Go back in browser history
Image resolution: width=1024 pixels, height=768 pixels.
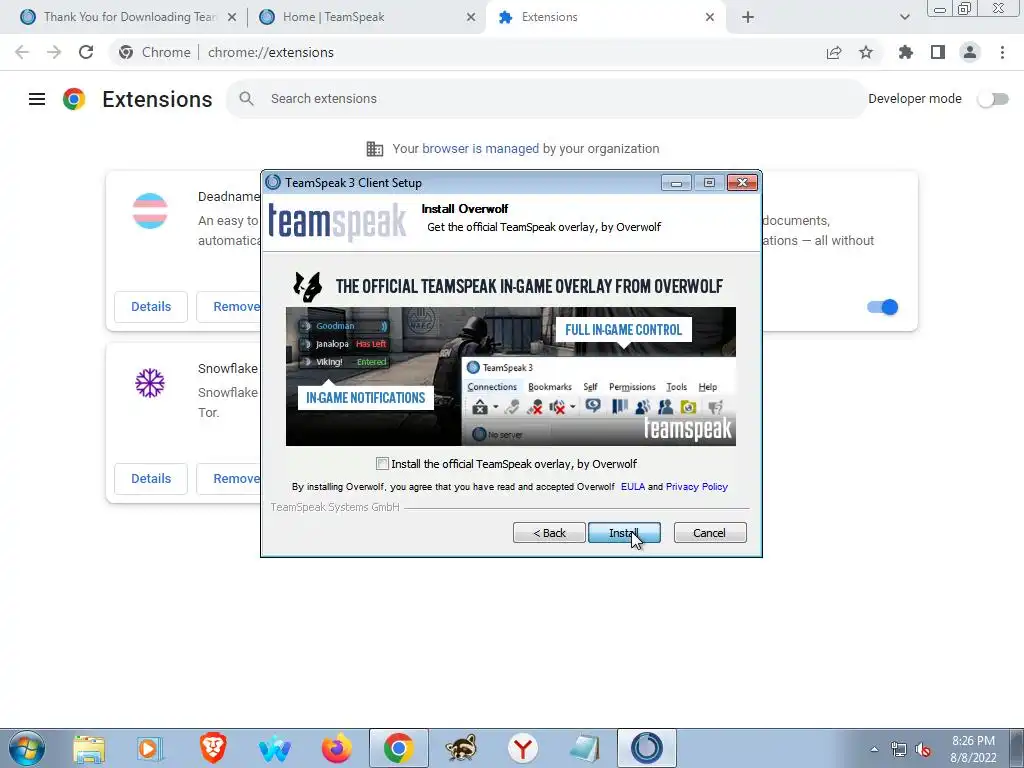pyautogui.click(x=22, y=52)
